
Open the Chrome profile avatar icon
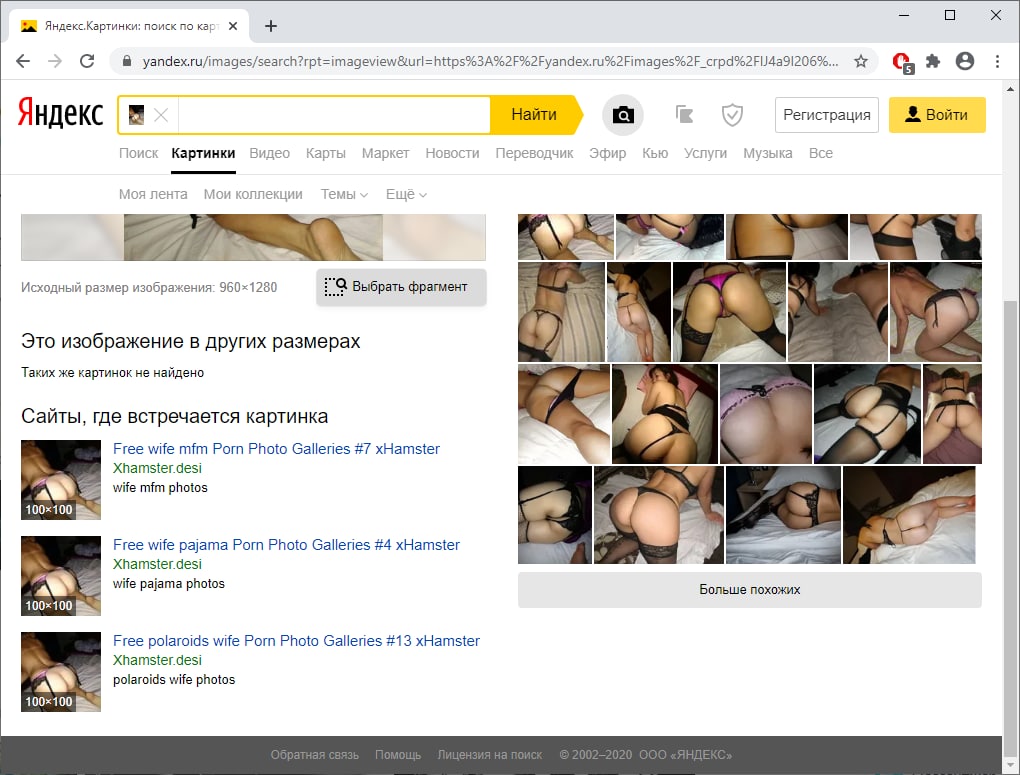[x=964, y=61]
